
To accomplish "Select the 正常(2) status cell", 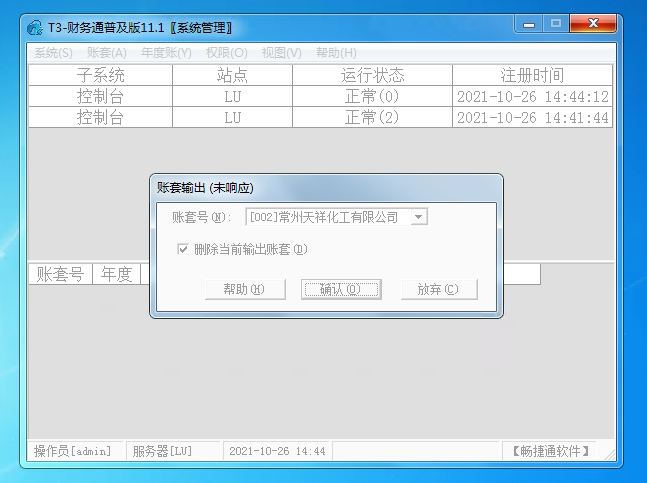I will pyautogui.click(x=372, y=118).
